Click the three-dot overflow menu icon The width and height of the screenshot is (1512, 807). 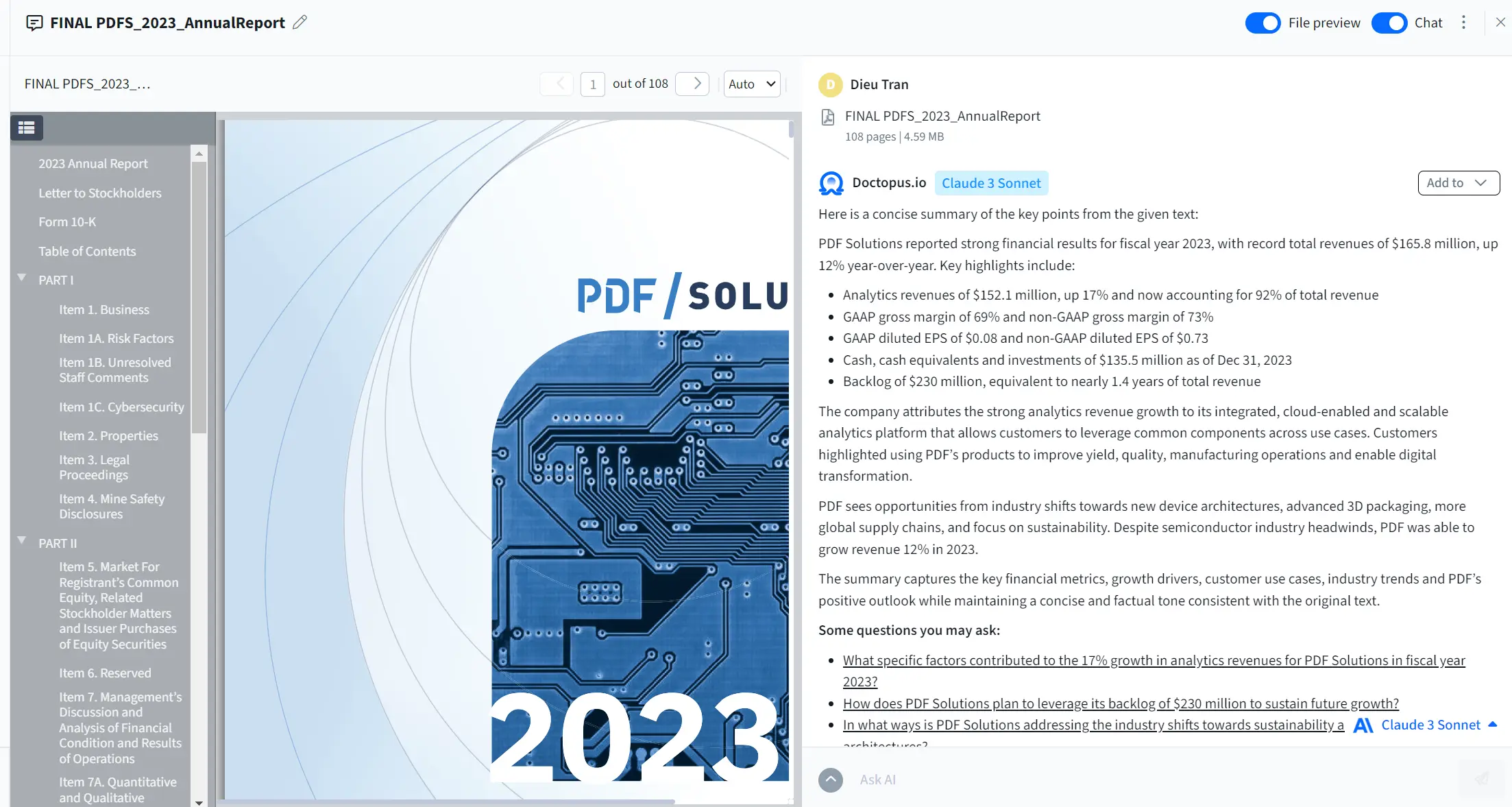tap(1462, 22)
